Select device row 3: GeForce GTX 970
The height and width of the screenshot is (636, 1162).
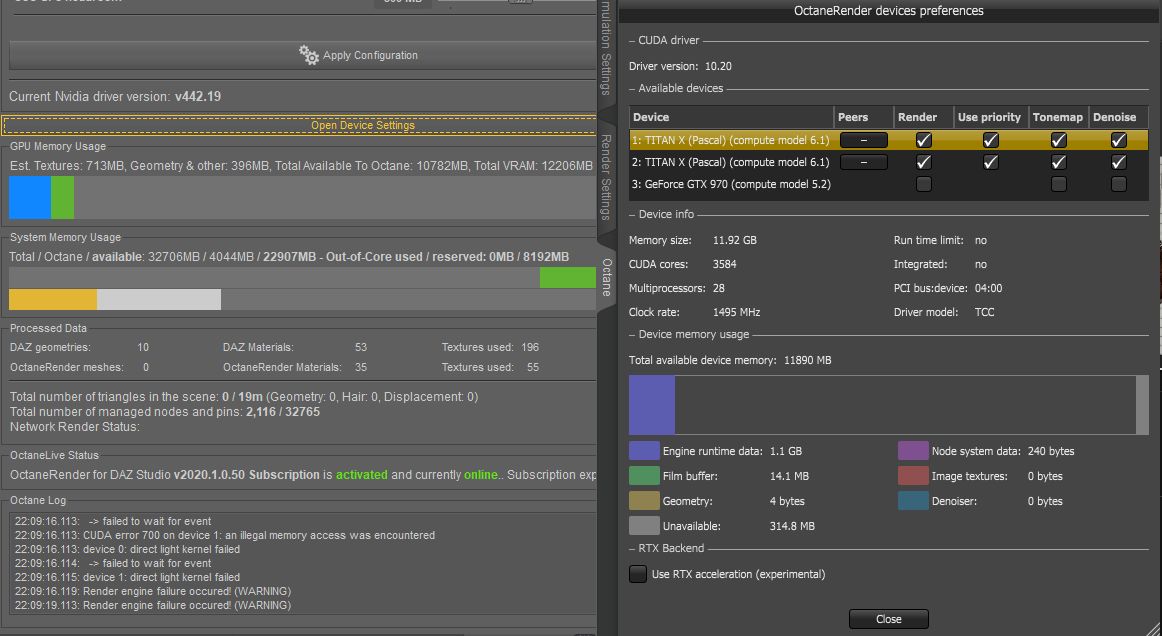coord(889,184)
